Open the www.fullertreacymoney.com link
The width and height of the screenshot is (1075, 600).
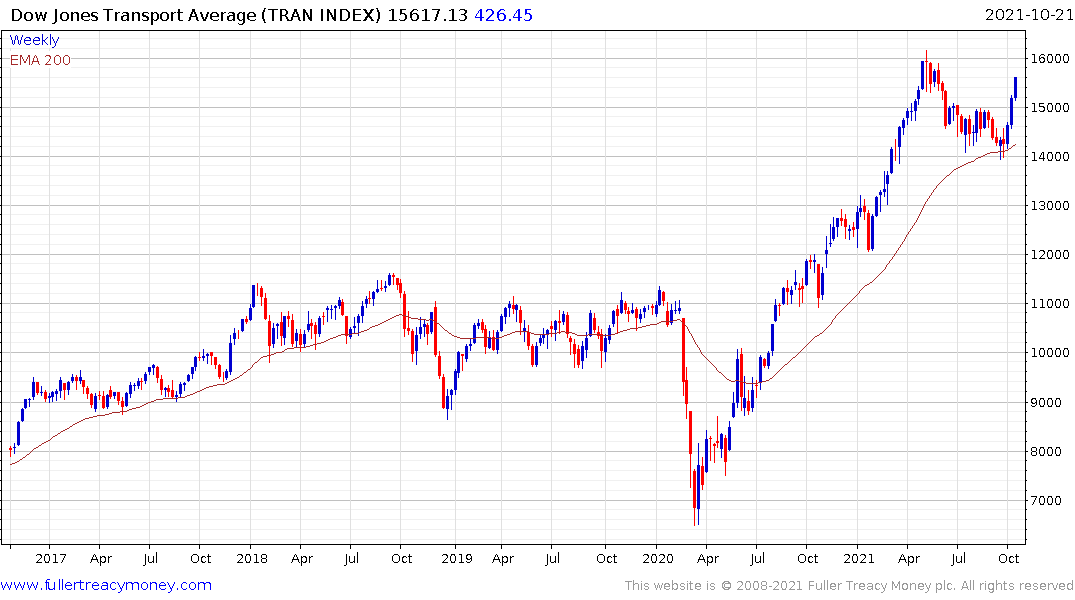pyautogui.click(x=106, y=585)
